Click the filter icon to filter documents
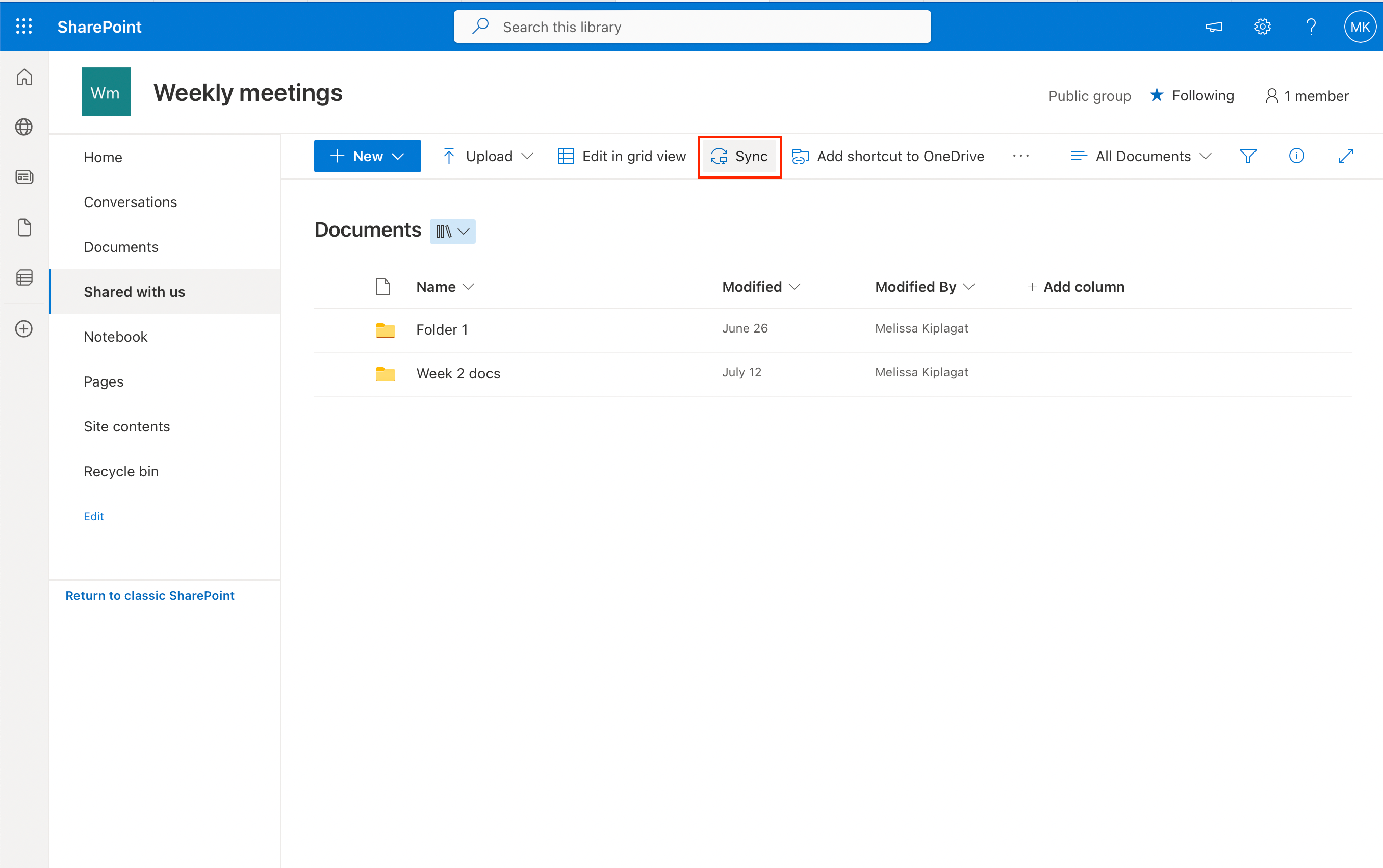This screenshot has height=868, width=1383. 1248,156
